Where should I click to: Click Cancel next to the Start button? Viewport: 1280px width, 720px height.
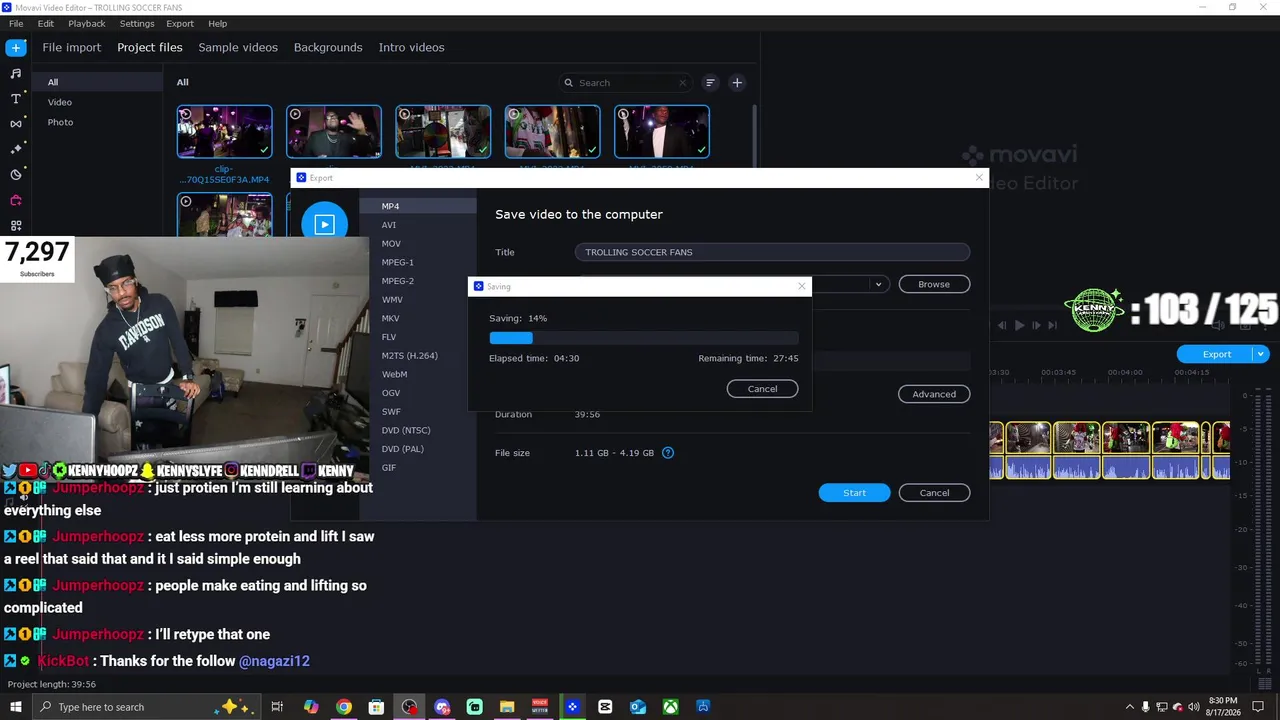tap(934, 493)
